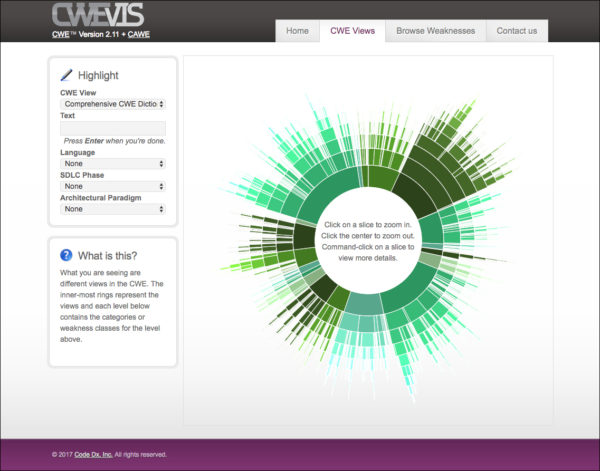Viewport: 600px width, 471px height.
Task: Go to the Contact us tab
Action: pos(517,31)
